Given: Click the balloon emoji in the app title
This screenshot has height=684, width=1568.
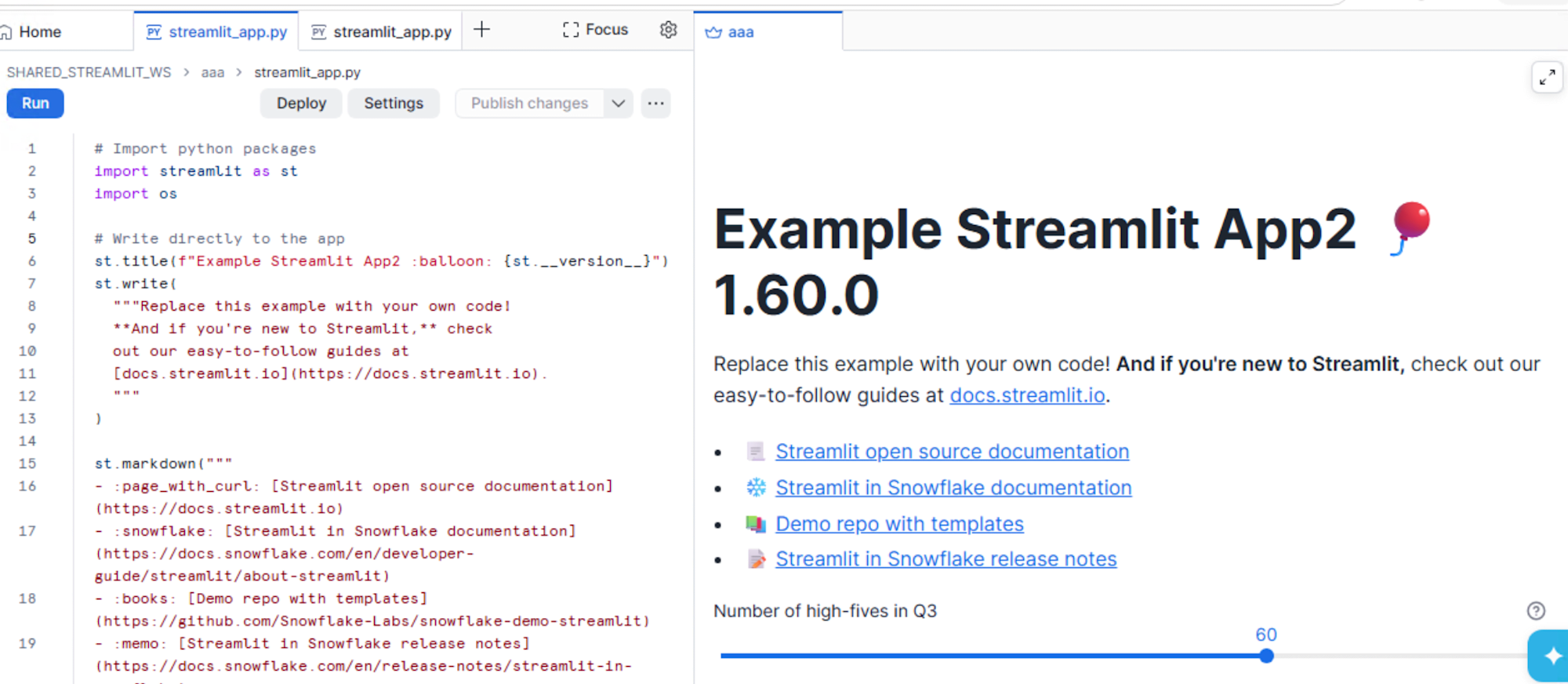Looking at the screenshot, I should click(x=1410, y=228).
